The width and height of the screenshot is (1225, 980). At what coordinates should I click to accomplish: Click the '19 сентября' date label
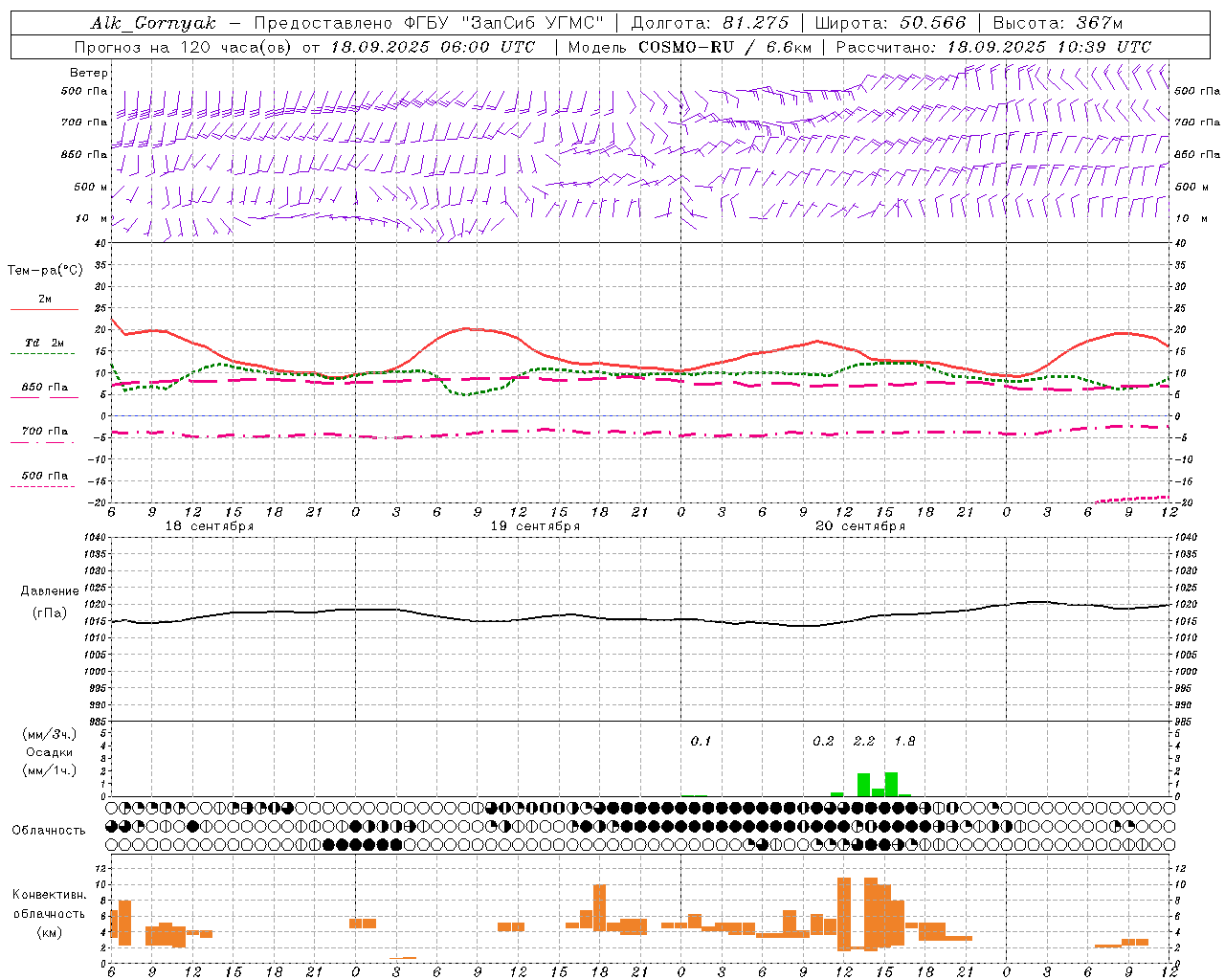(x=535, y=526)
